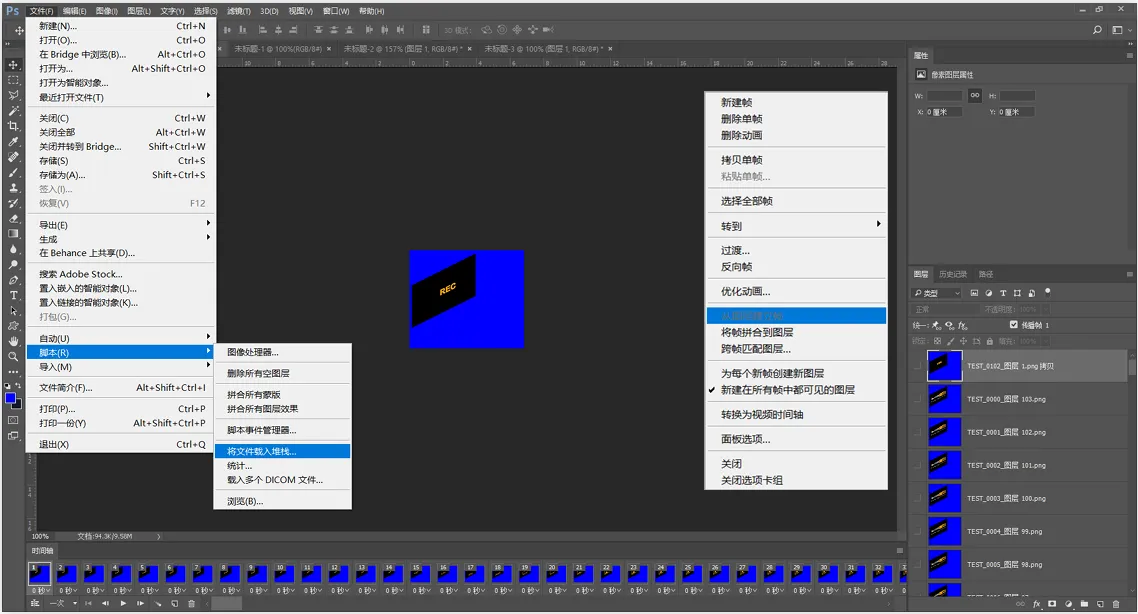This screenshot has width=1138, height=614.
Task: Click 将文件载入堆栈 in scripts submenu
Action: [282, 451]
